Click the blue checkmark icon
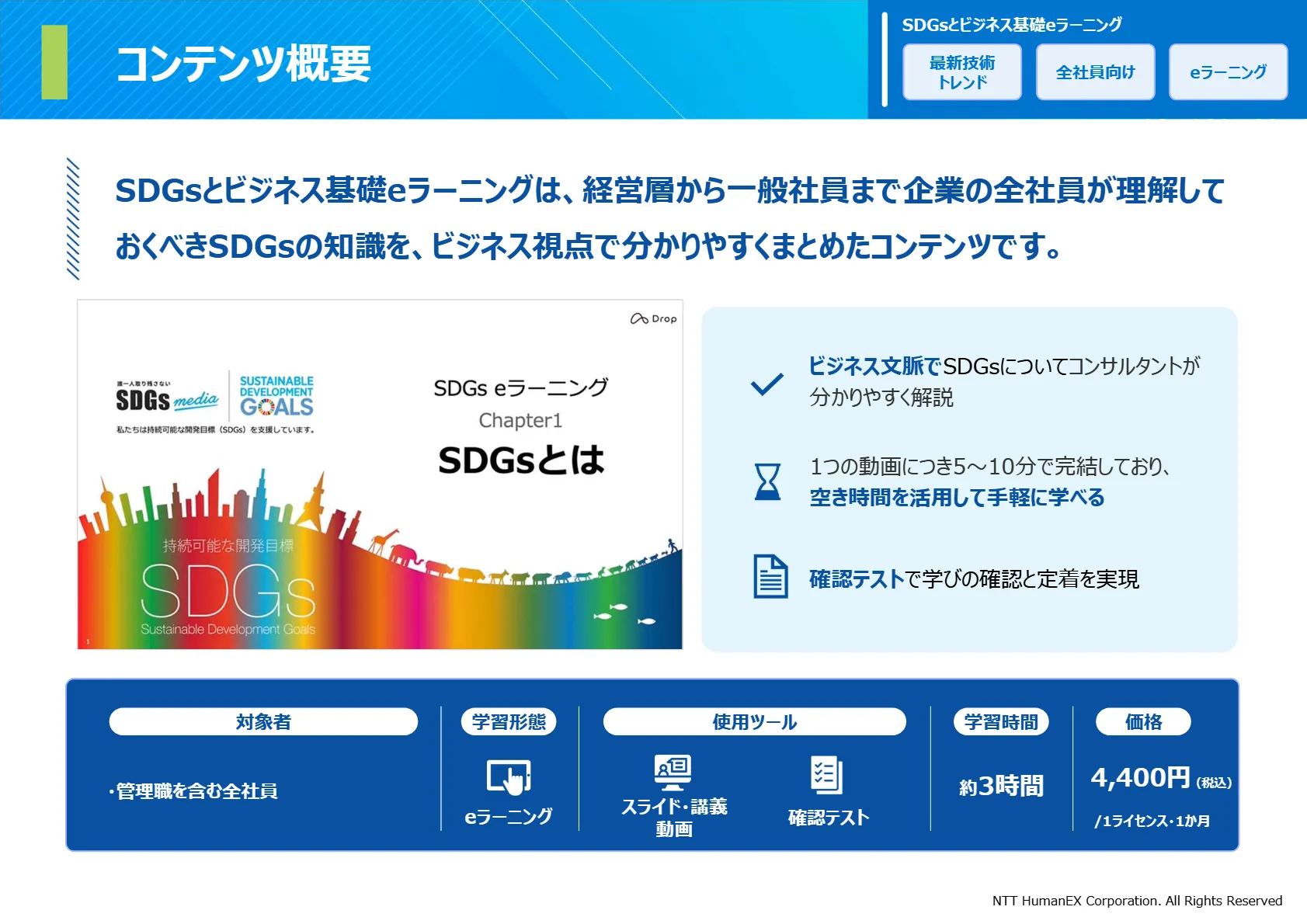Image resolution: width=1307 pixels, height=924 pixels. [x=767, y=384]
